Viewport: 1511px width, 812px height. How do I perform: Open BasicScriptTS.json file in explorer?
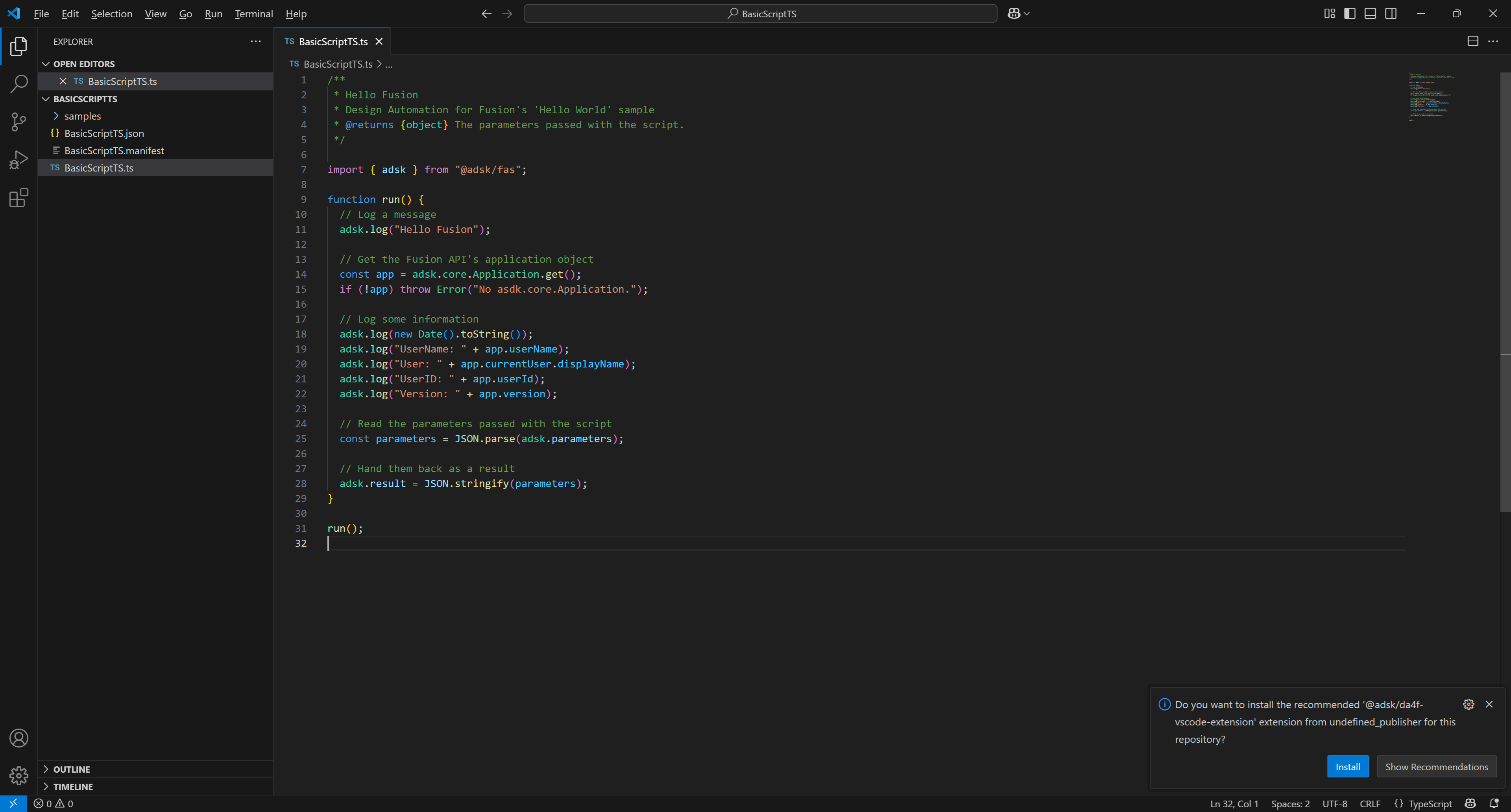155,133
